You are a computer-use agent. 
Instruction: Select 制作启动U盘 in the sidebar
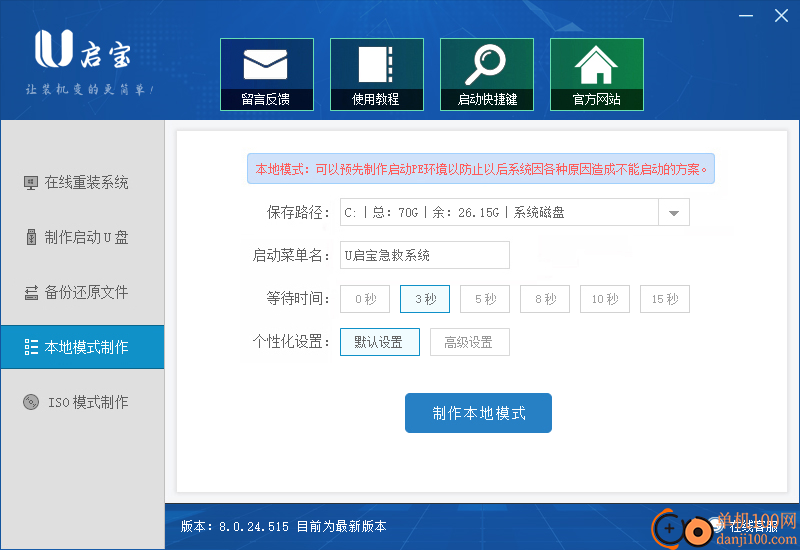tap(83, 237)
